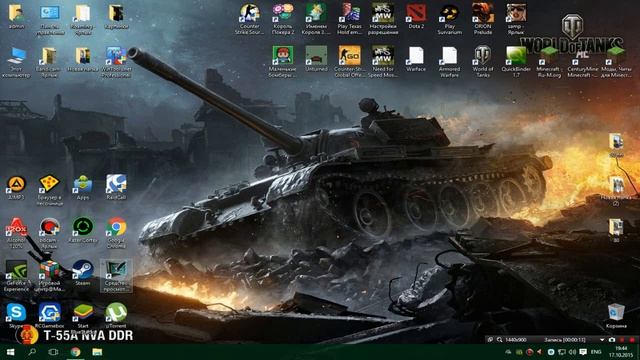Open the Armored Warfare shortcut
This screenshot has height=360, width=640.
coord(449,62)
